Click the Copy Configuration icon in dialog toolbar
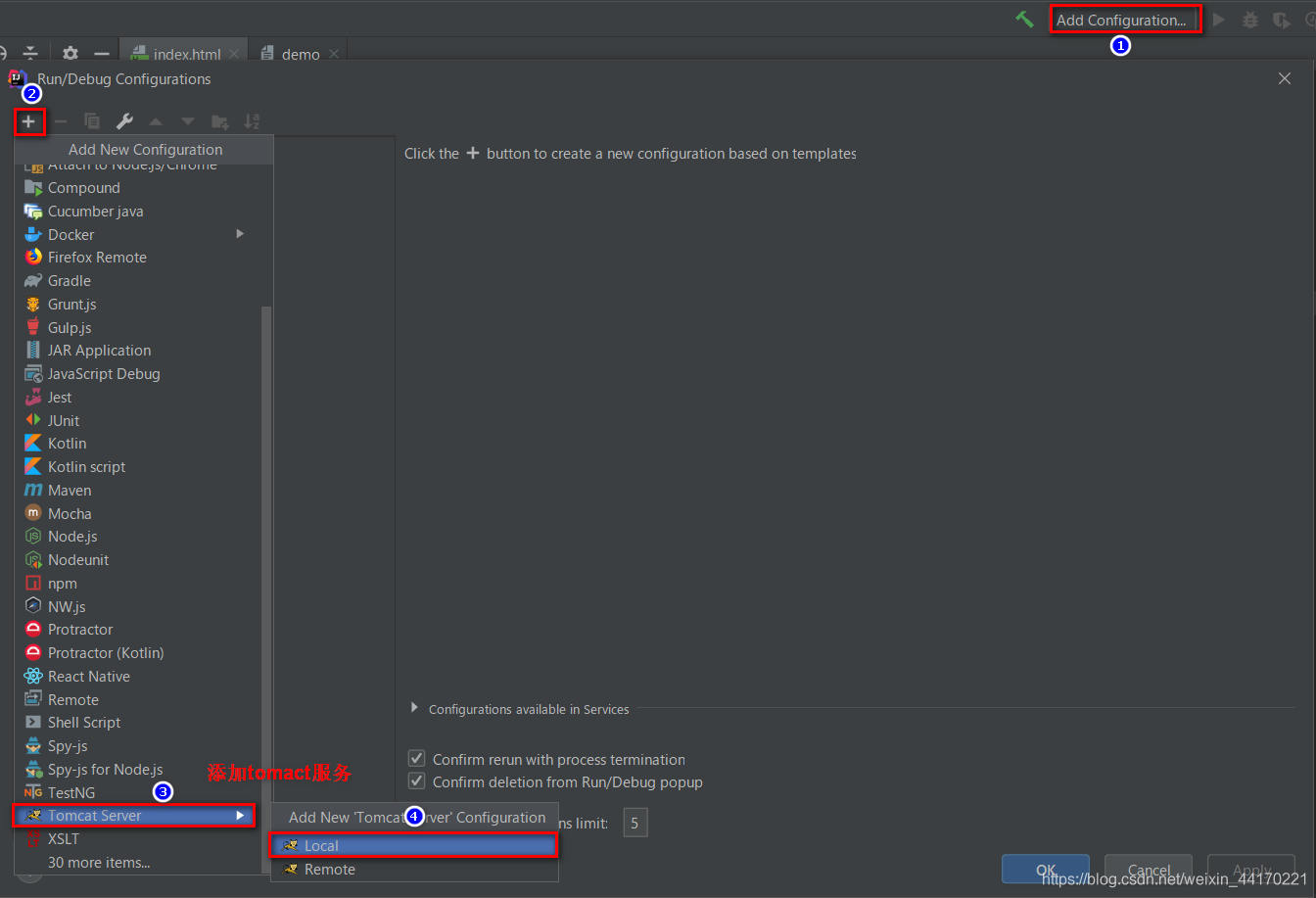This screenshot has height=898, width=1316. pyautogui.click(x=92, y=121)
